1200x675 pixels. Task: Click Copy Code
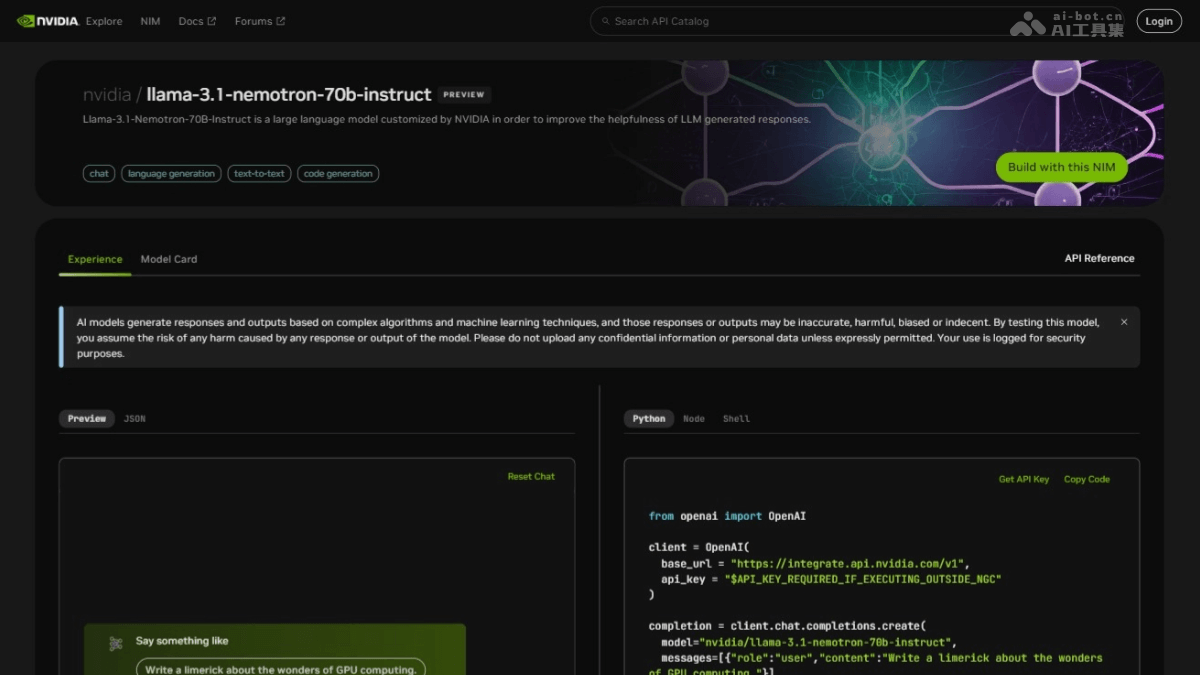[1087, 479]
